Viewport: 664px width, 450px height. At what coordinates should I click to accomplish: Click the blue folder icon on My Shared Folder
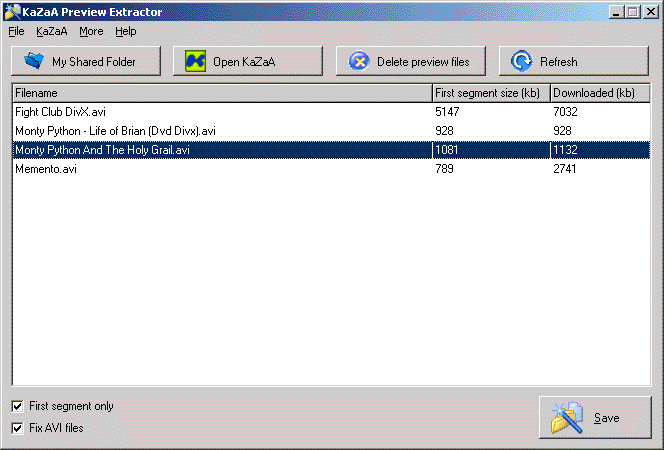tap(33, 61)
